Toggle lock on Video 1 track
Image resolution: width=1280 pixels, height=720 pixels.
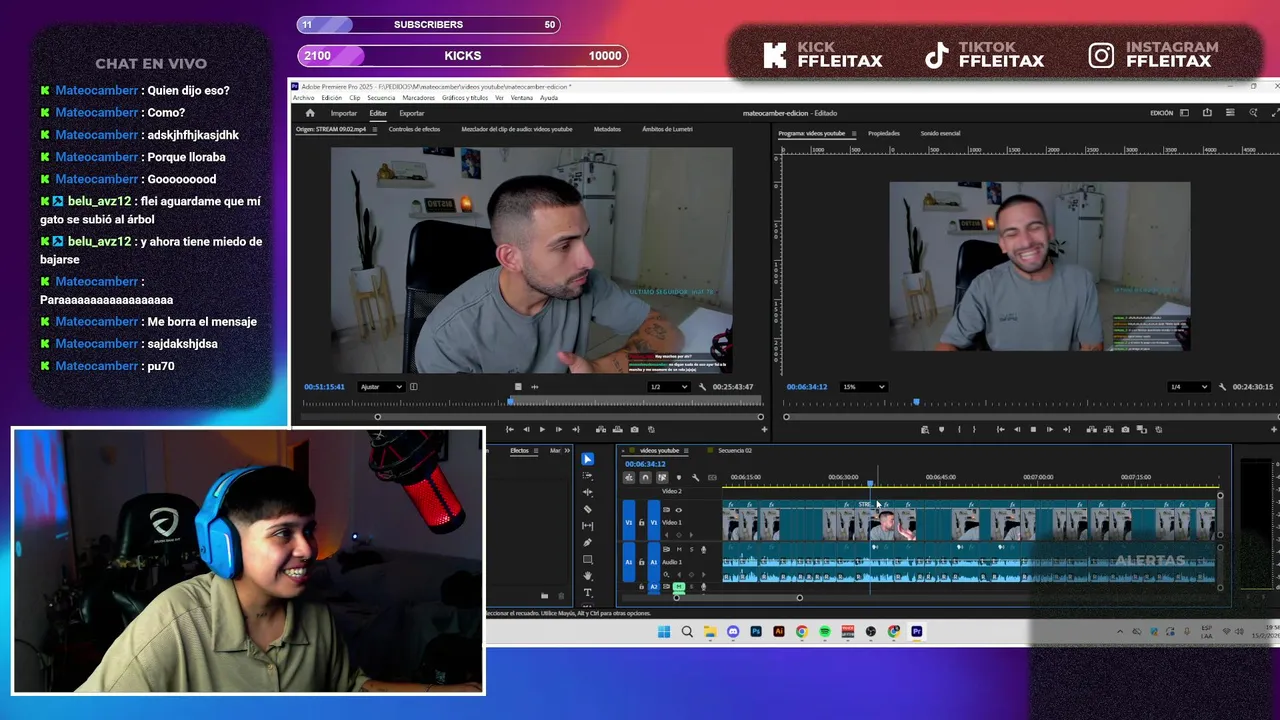point(641,522)
